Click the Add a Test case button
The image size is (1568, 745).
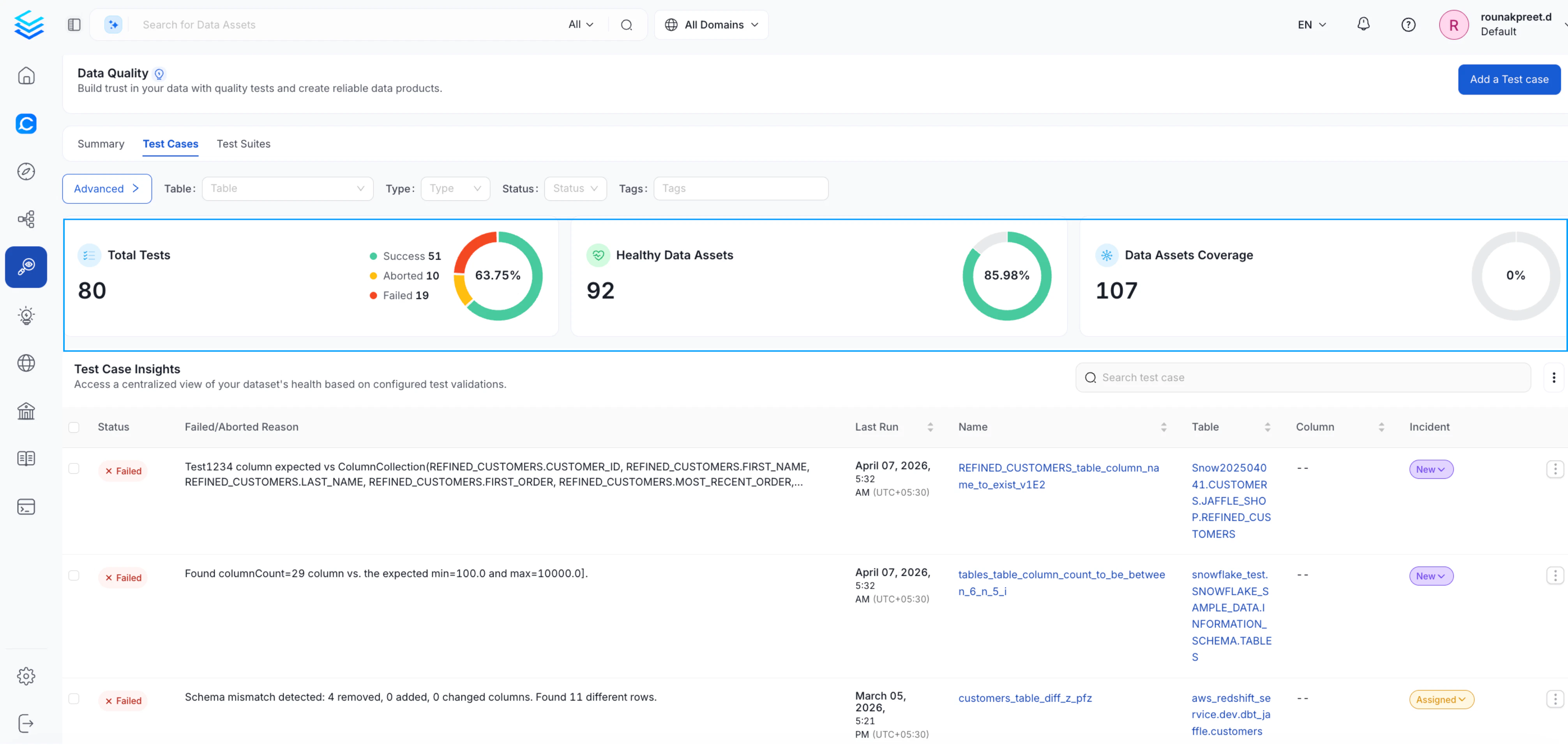click(x=1509, y=79)
